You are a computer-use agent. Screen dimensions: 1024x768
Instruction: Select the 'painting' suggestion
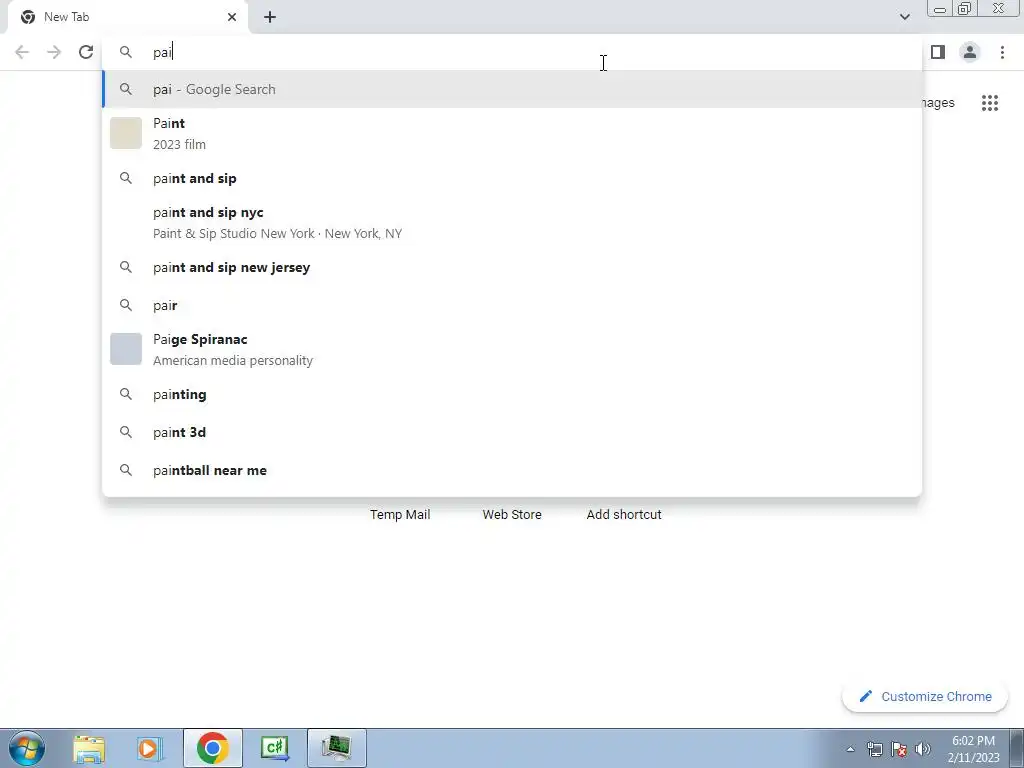[x=512, y=394]
